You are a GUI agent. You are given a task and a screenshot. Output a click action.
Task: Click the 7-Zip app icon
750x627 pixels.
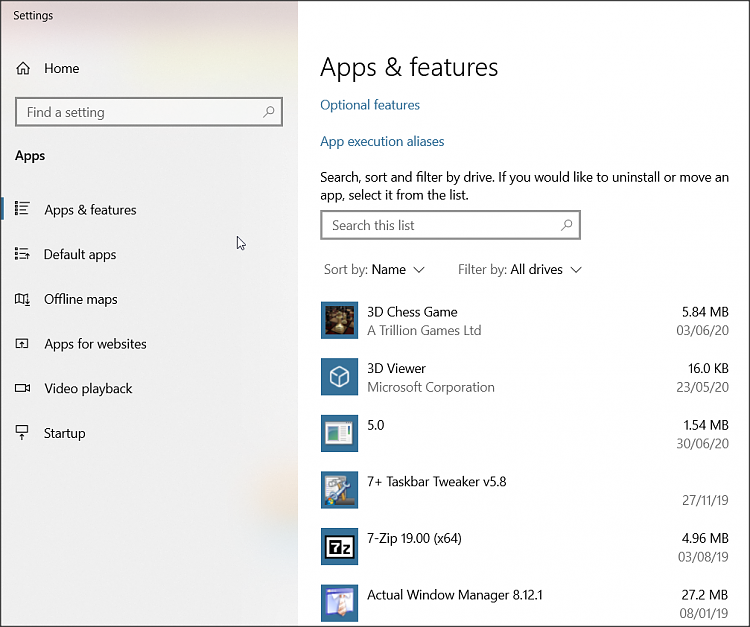[339, 546]
